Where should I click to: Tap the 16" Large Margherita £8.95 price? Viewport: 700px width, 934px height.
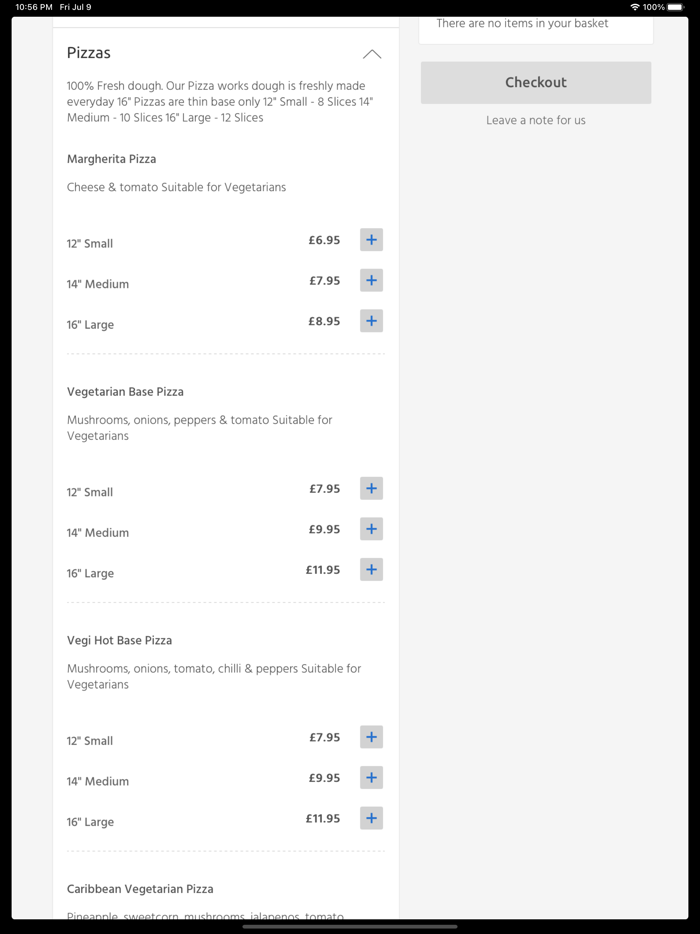324,321
